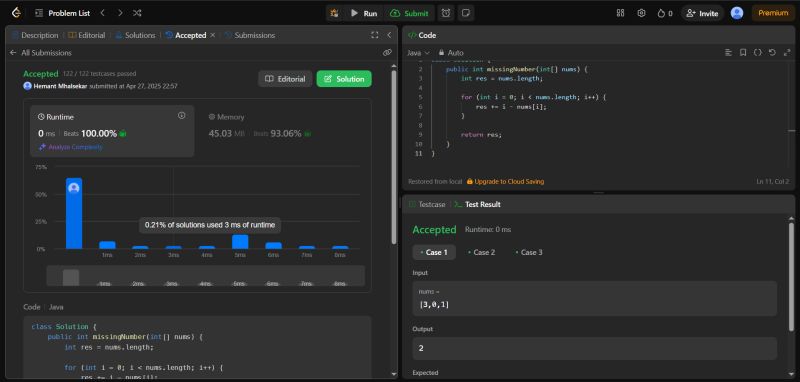The height and width of the screenshot is (382, 800).
Task: Click the Ln 11, Col 2 status
Action: (x=772, y=182)
